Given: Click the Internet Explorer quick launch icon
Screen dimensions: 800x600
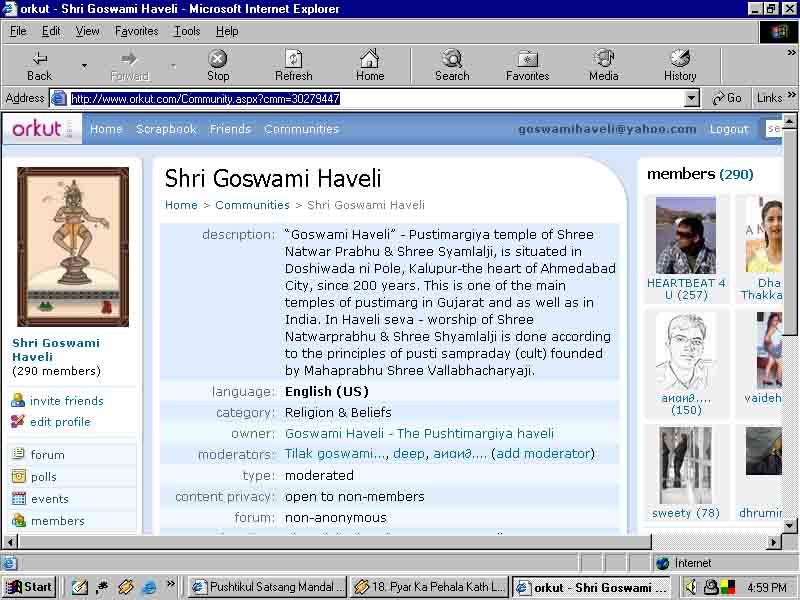Looking at the screenshot, I should [149, 587].
